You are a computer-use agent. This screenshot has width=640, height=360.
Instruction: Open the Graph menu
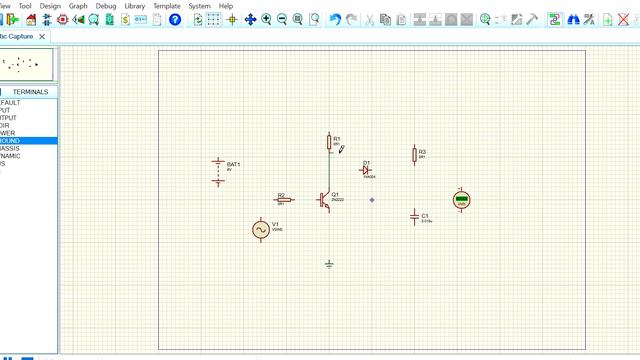(x=78, y=6)
